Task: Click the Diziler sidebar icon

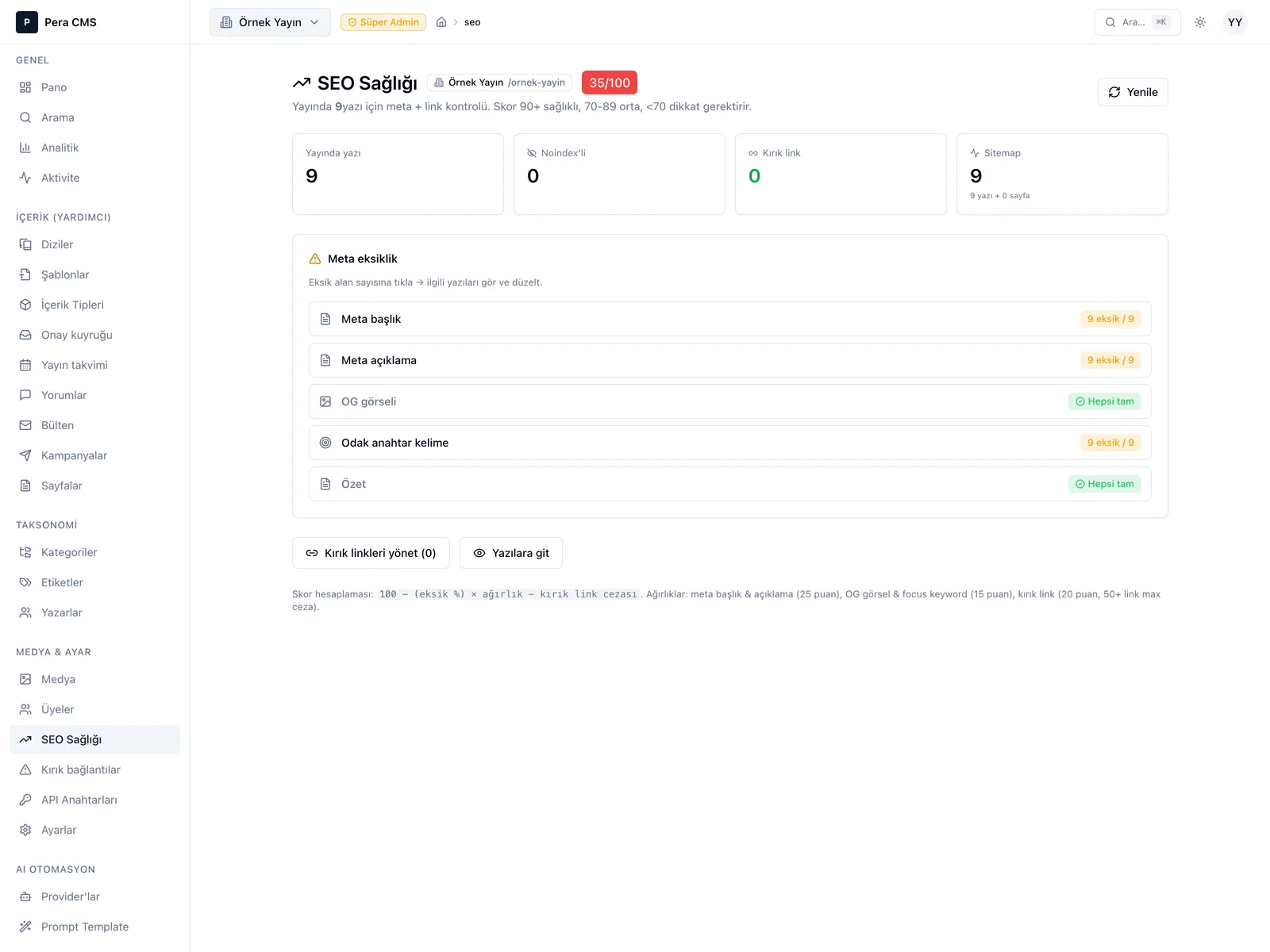Action: click(25, 244)
